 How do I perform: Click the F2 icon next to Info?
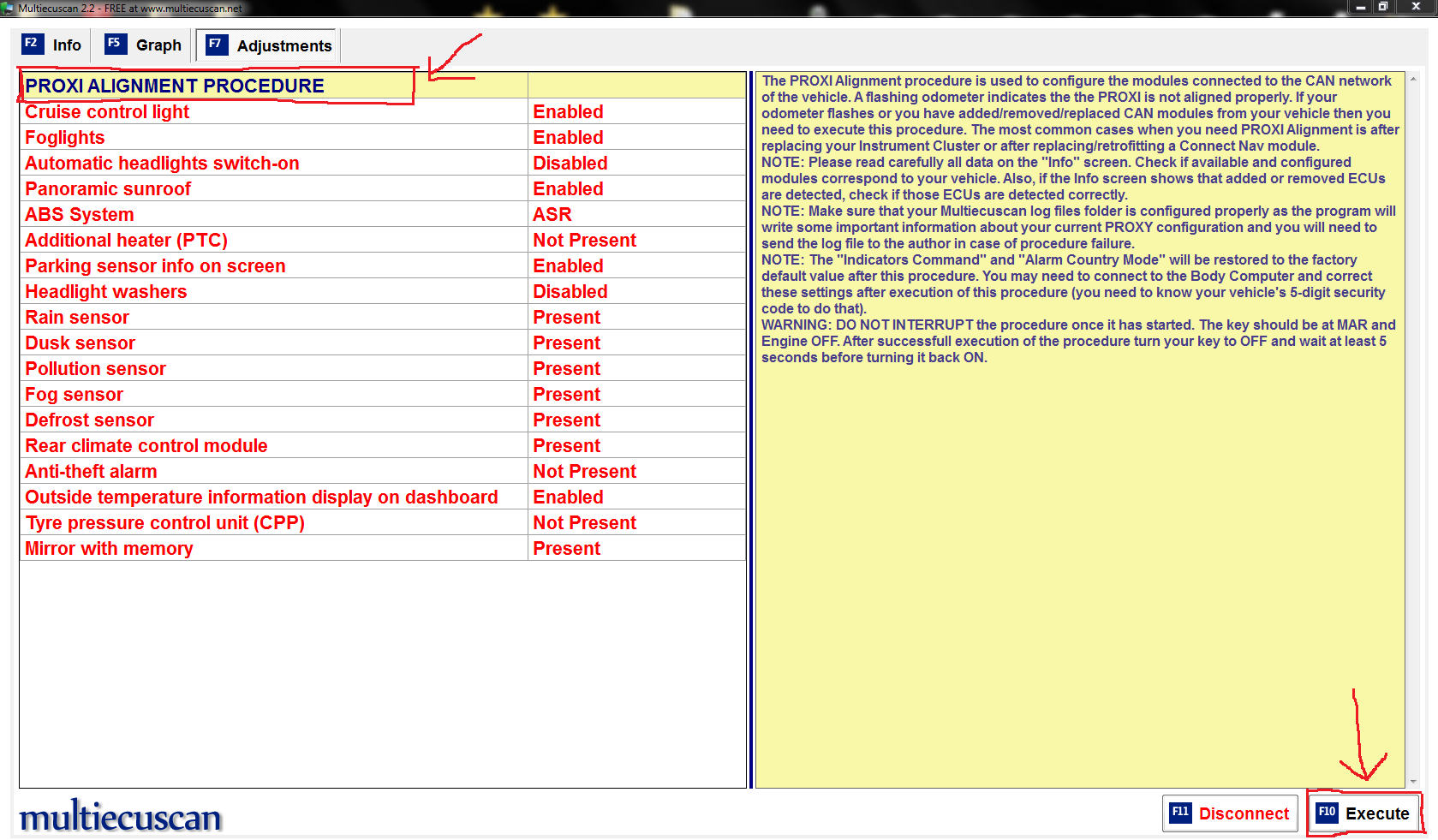(x=32, y=44)
